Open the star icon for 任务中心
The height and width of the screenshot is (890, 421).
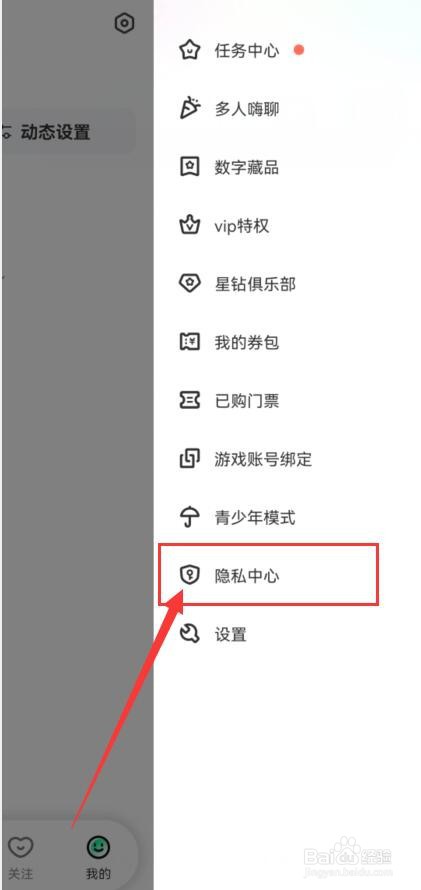pyautogui.click(x=189, y=50)
